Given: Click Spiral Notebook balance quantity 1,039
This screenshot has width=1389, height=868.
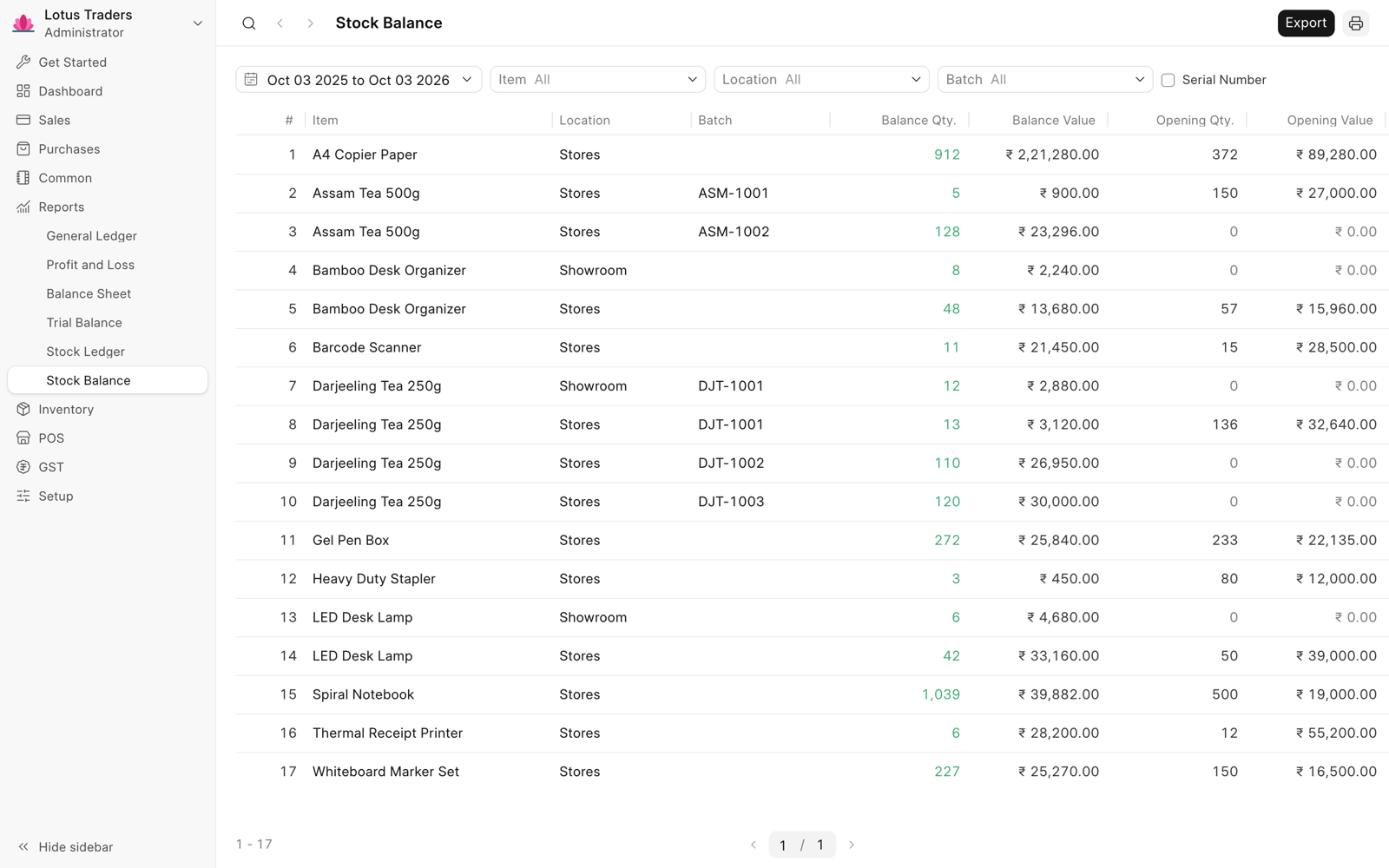Looking at the screenshot, I should (941, 694).
